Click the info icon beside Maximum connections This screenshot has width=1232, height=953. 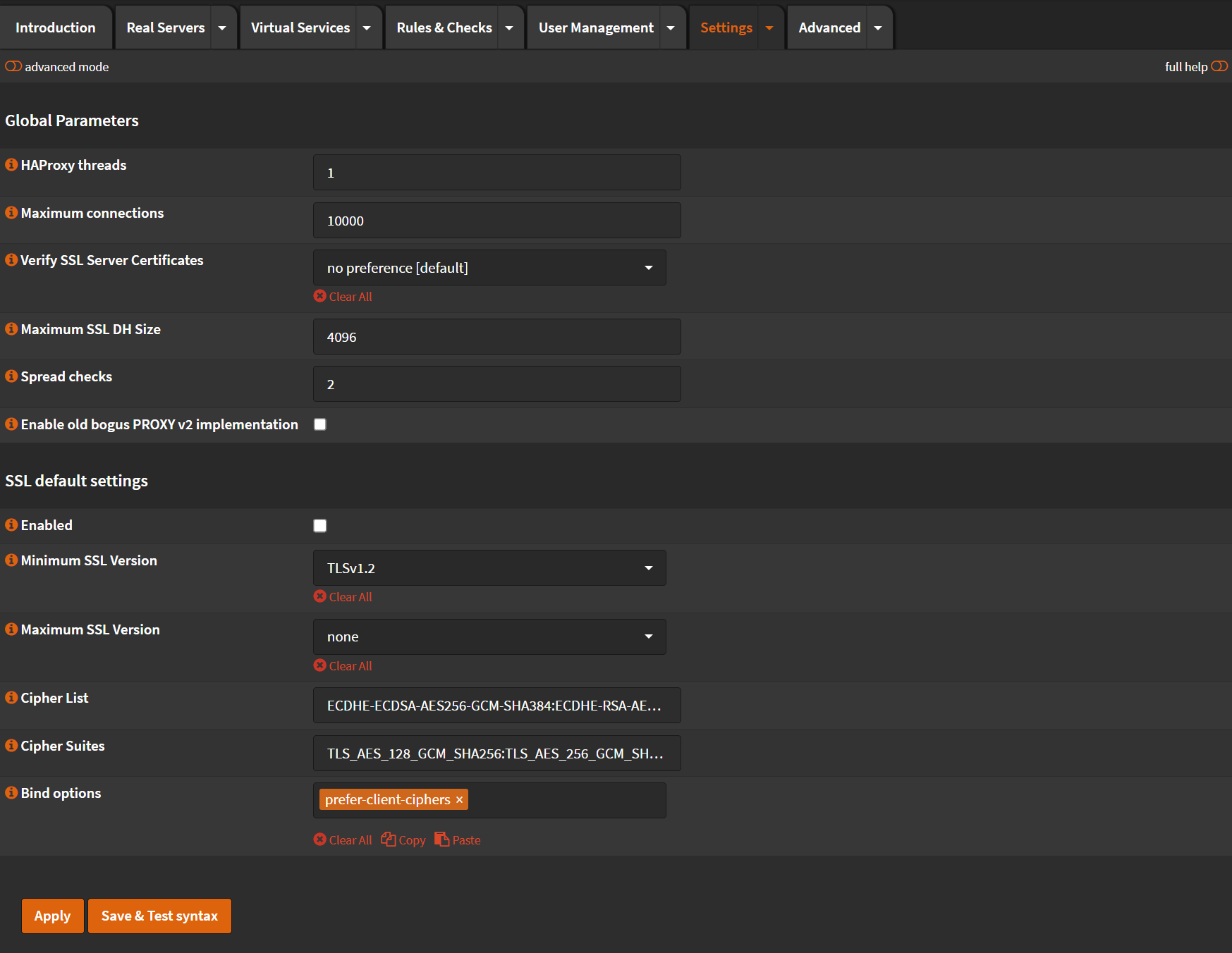tap(11, 212)
